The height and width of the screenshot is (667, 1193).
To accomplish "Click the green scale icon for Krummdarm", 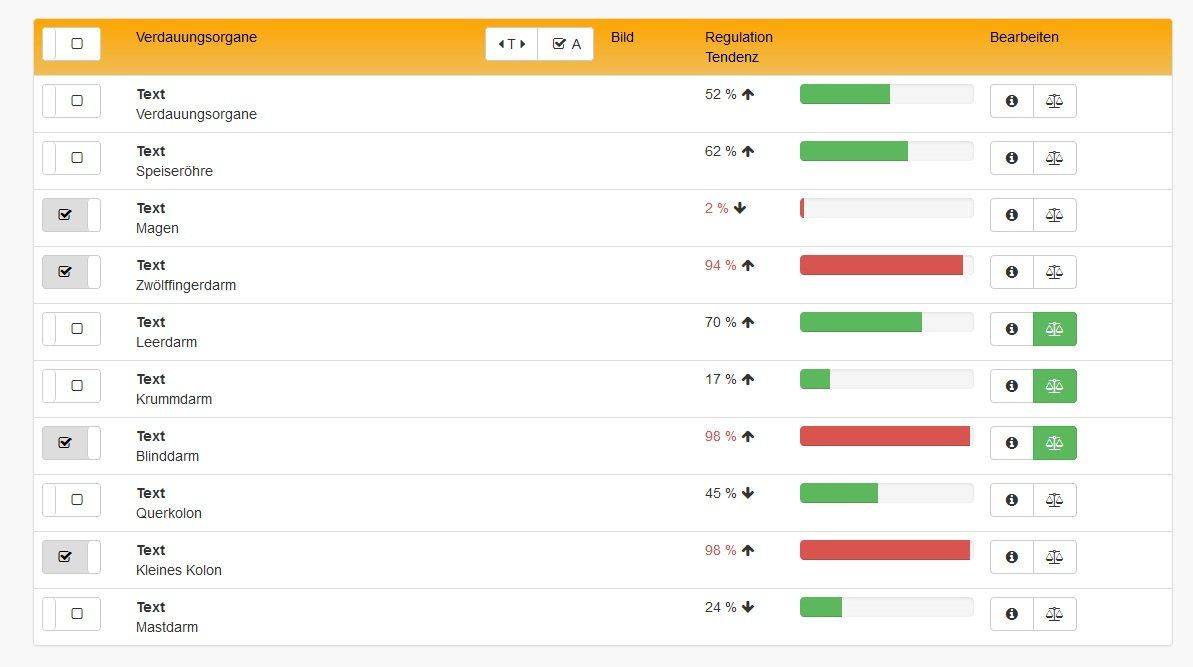I will (x=1054, y=386).
